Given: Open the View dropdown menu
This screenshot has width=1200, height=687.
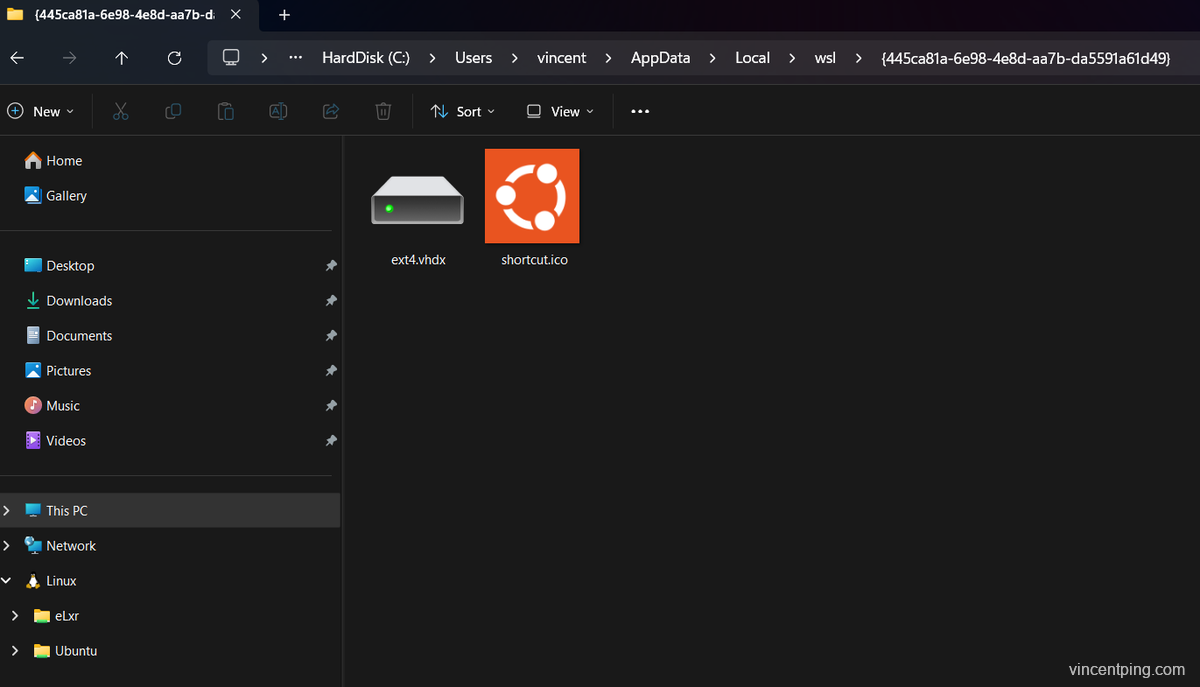Looking at the screenshot, I should click(x=560, y=111).
